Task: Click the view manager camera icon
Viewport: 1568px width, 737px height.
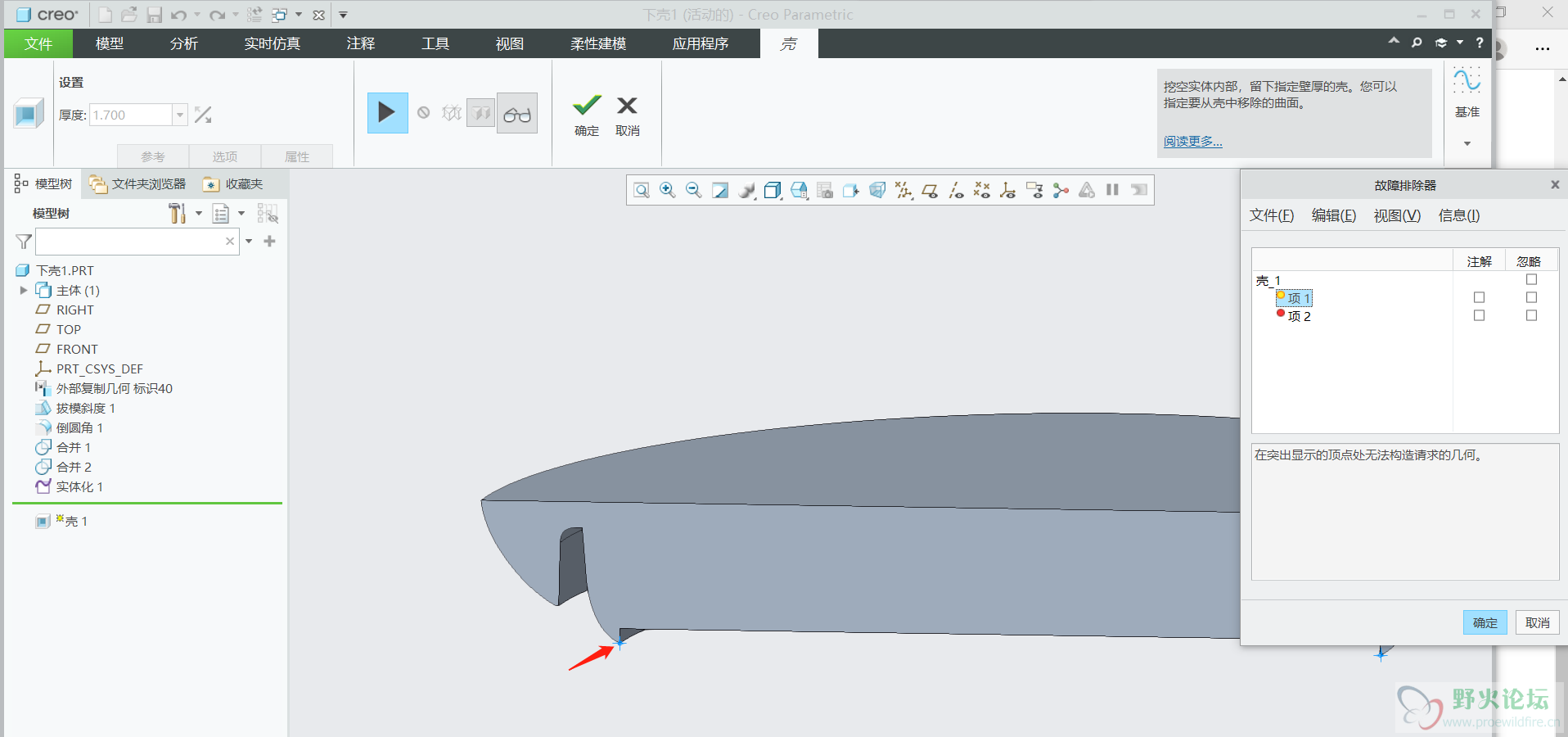Action: click(825, 190)
